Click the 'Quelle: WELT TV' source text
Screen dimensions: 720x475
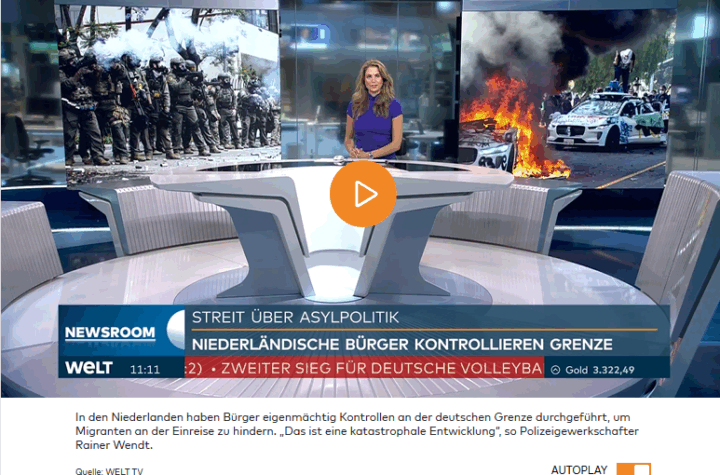[x=109, y=471]
